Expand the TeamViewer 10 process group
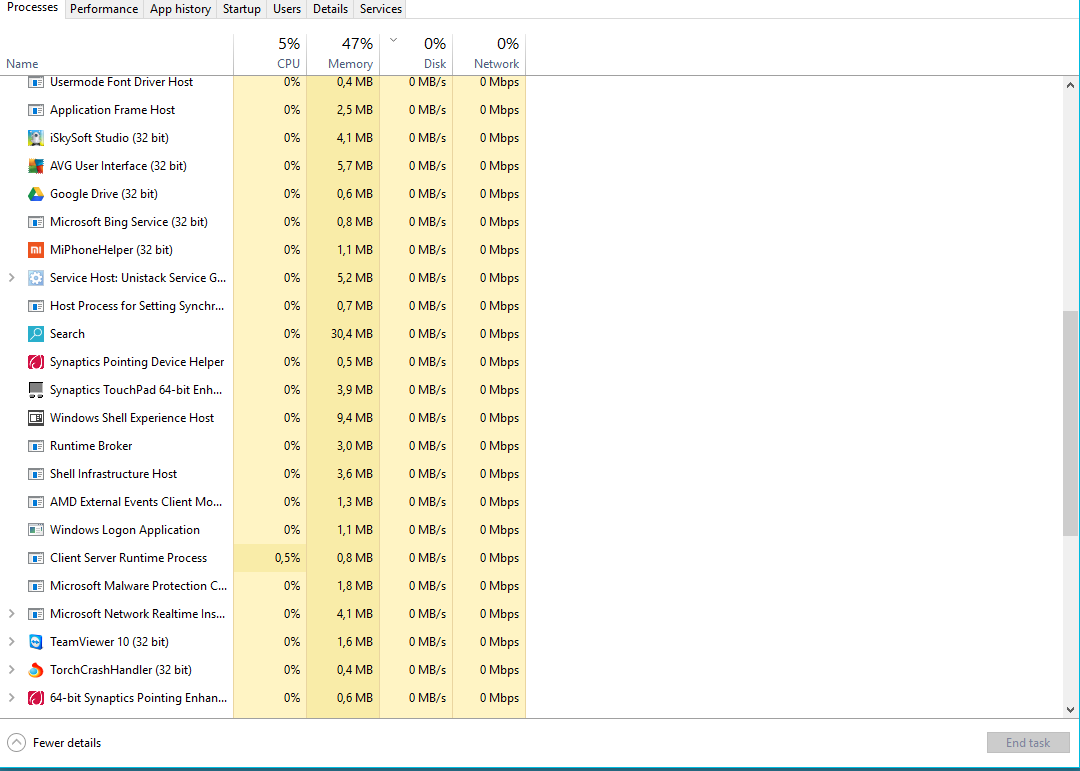 [11, 642]
